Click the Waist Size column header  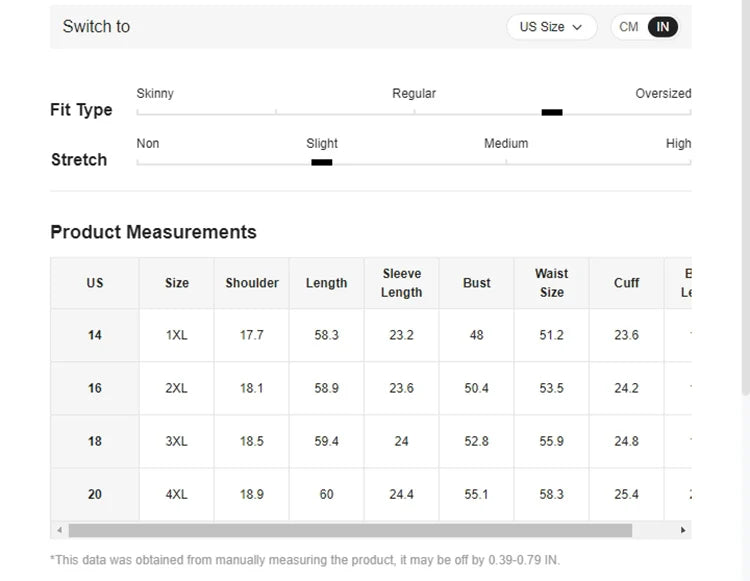coord(551,283)
